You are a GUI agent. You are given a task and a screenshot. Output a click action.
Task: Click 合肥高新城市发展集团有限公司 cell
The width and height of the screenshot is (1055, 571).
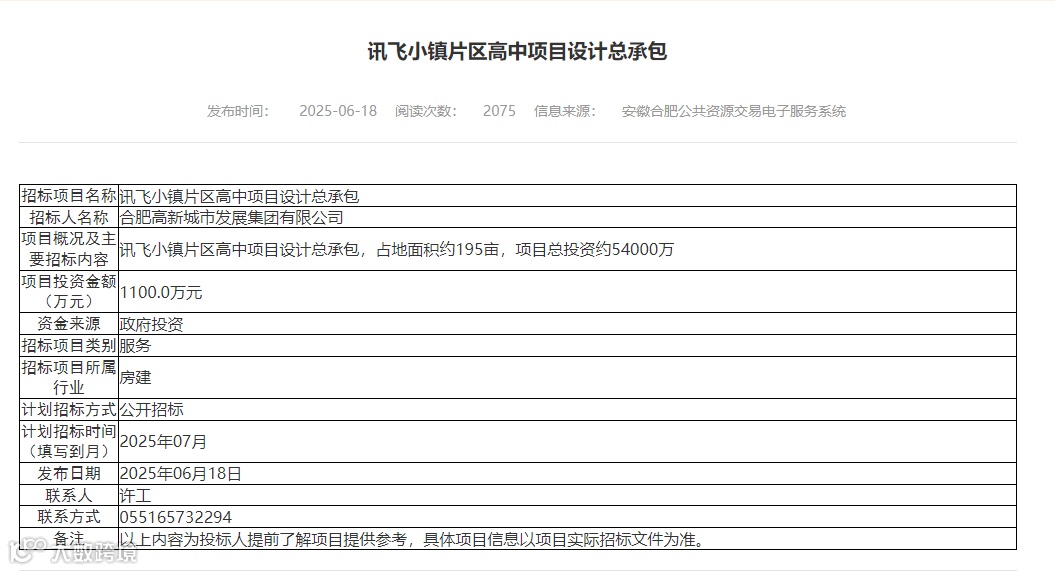coord(231,217)
